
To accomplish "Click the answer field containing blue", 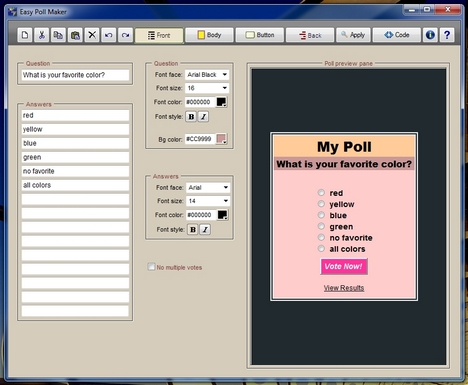I will (x=75, y=143).
